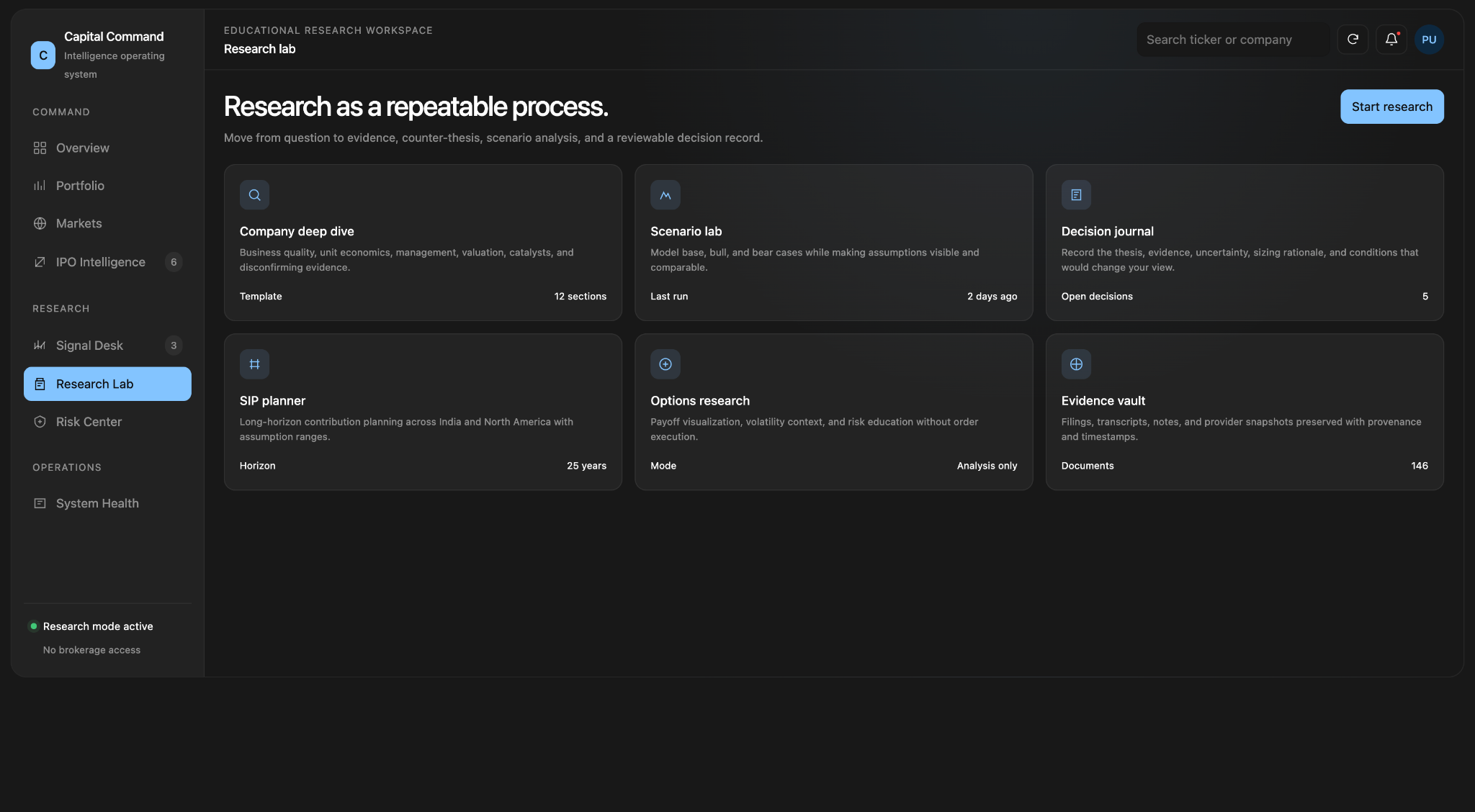
Task: Click the 'Research mode active' status text
Action: [98, 626]
